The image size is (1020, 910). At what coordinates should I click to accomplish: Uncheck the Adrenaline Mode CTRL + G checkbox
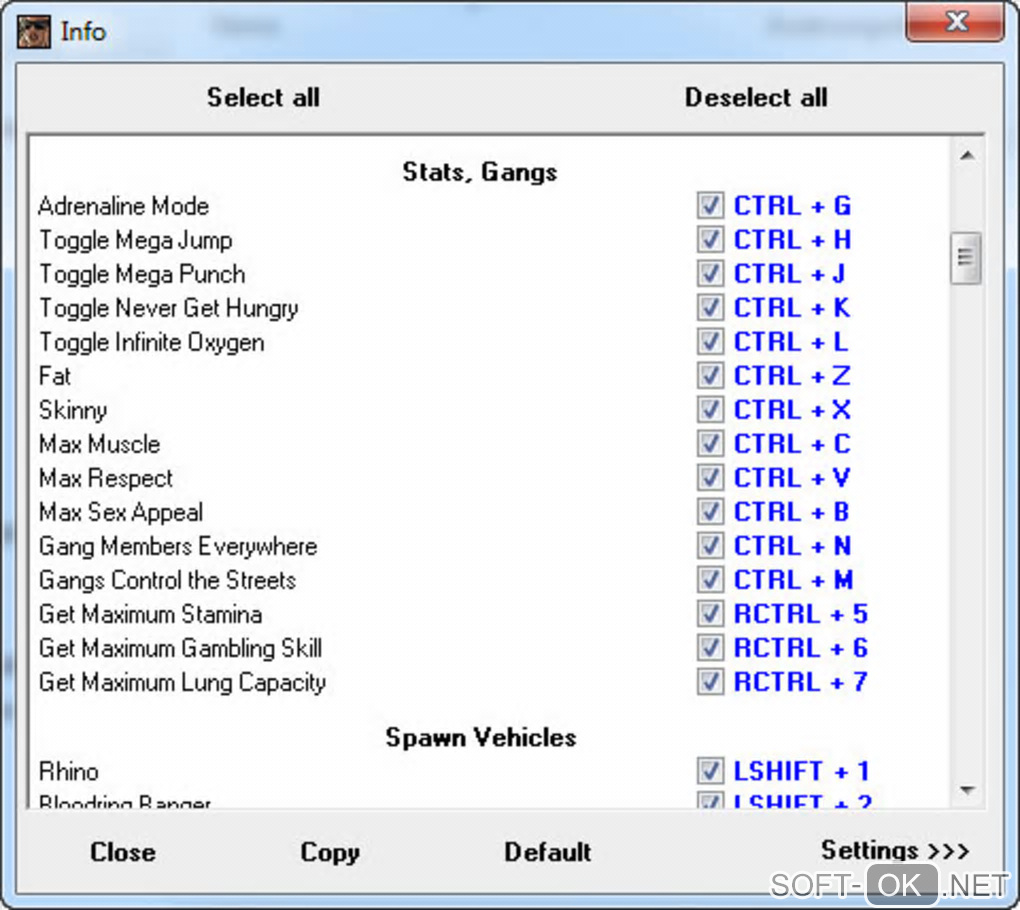point(710,206)
